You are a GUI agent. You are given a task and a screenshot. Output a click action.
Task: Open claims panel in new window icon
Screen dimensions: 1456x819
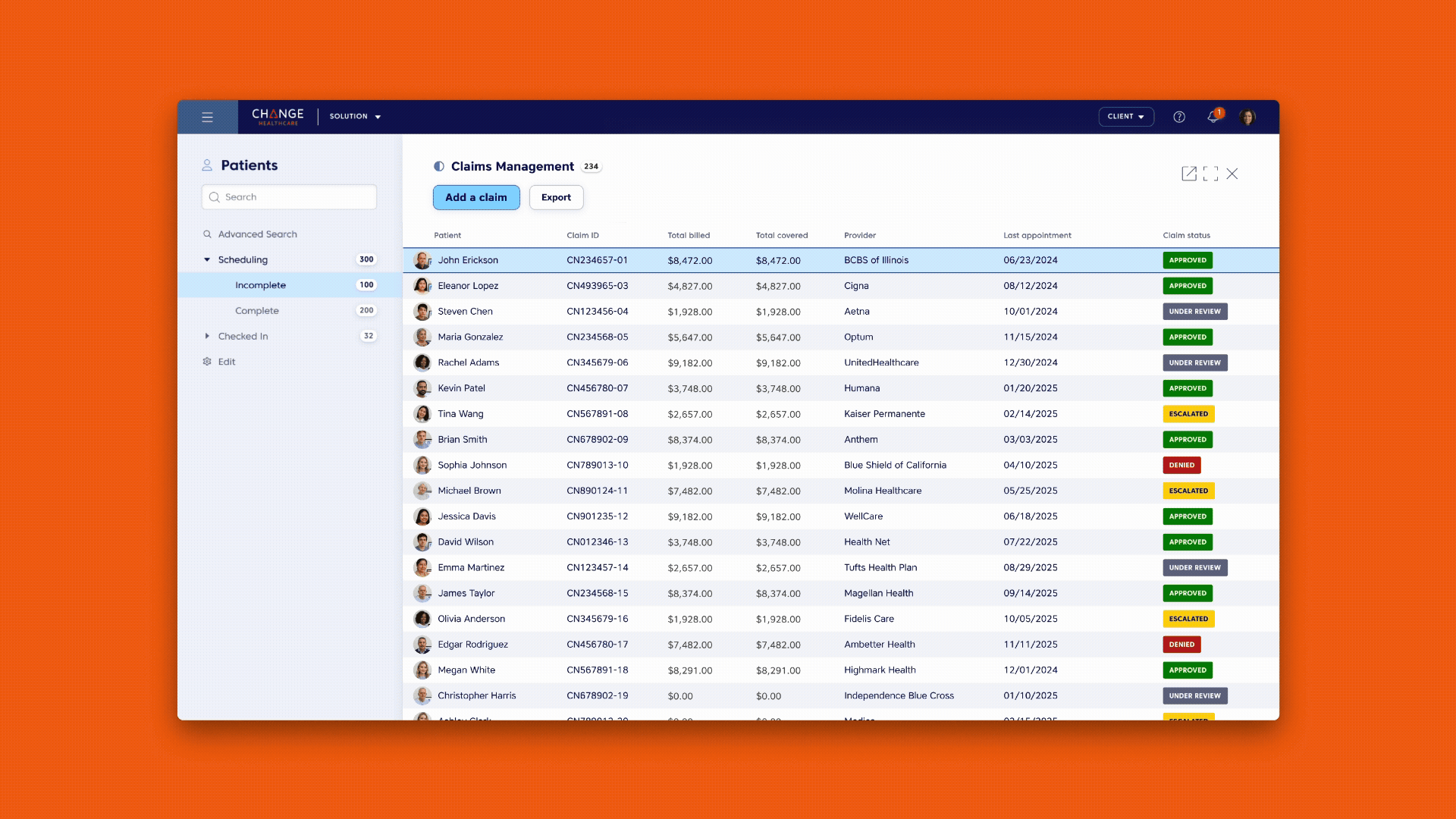pyautogui.click(x=1189, y=174)
